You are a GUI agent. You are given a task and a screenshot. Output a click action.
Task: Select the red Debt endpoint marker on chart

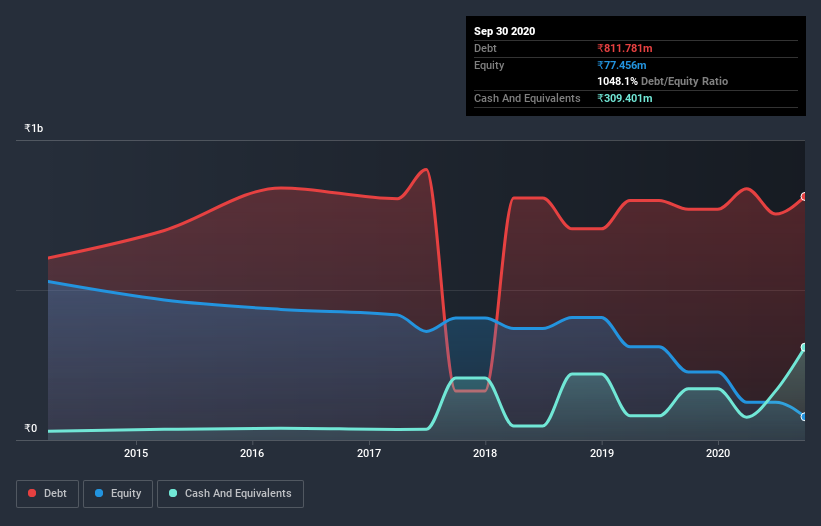(x=804, y=197)
